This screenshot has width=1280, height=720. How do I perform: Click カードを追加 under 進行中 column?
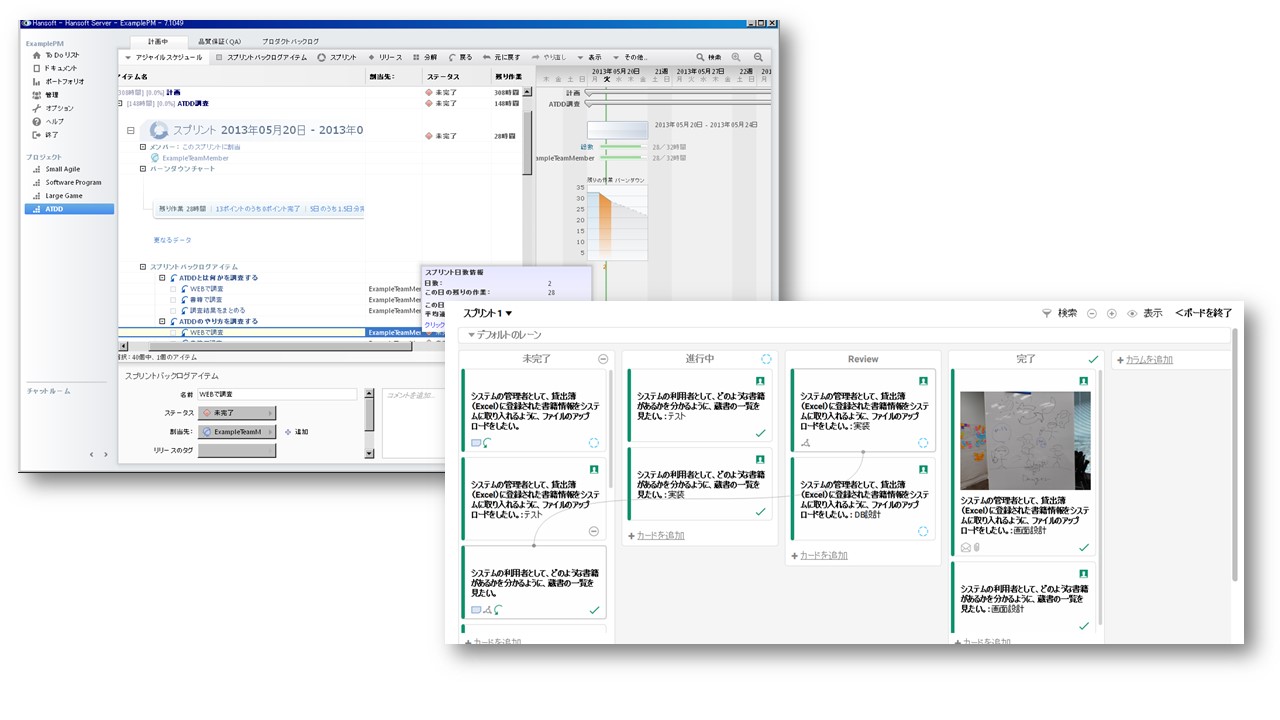[656, 536]
